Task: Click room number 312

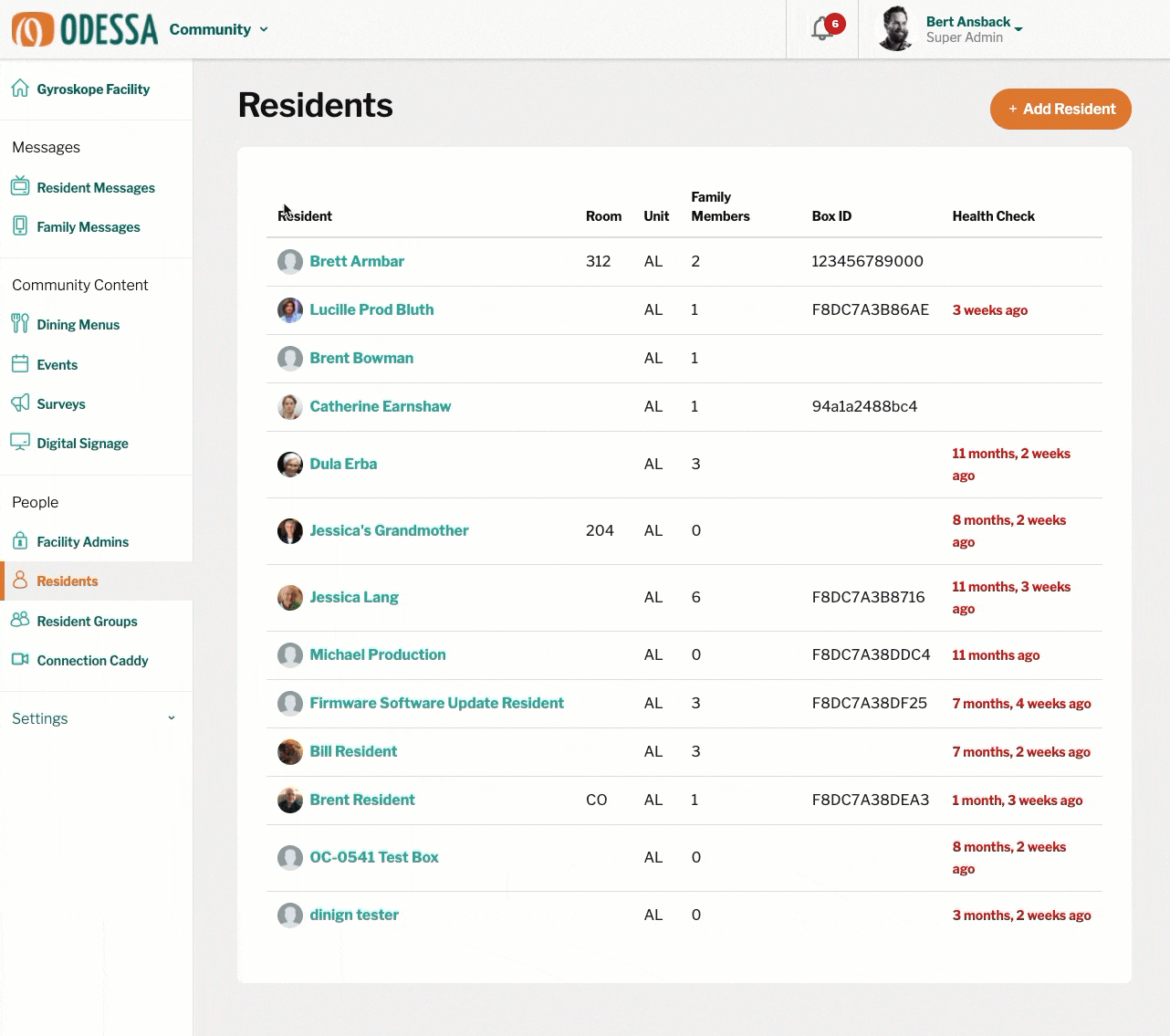Action: 598,261
